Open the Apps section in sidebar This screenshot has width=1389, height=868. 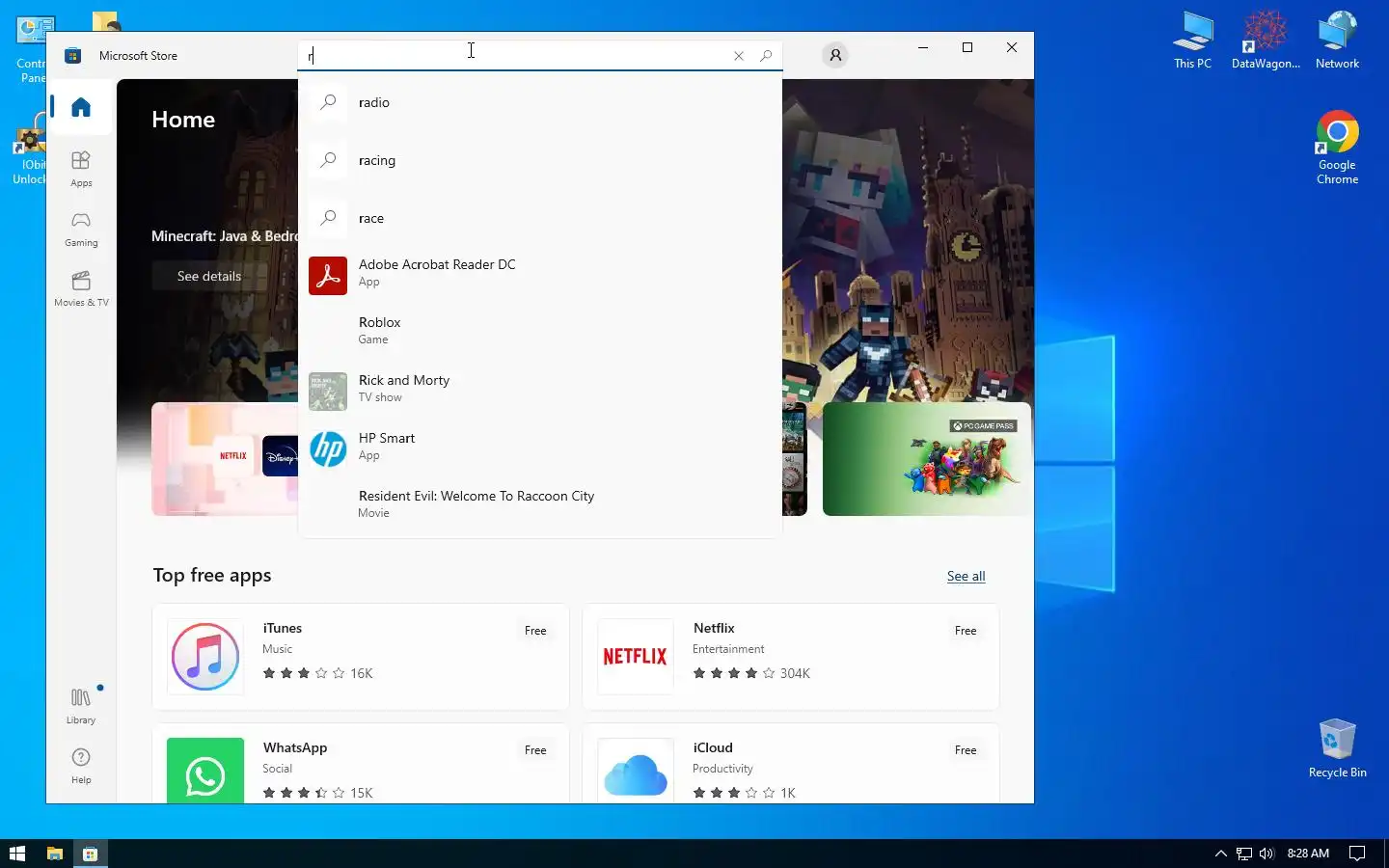tap(81, 169)
